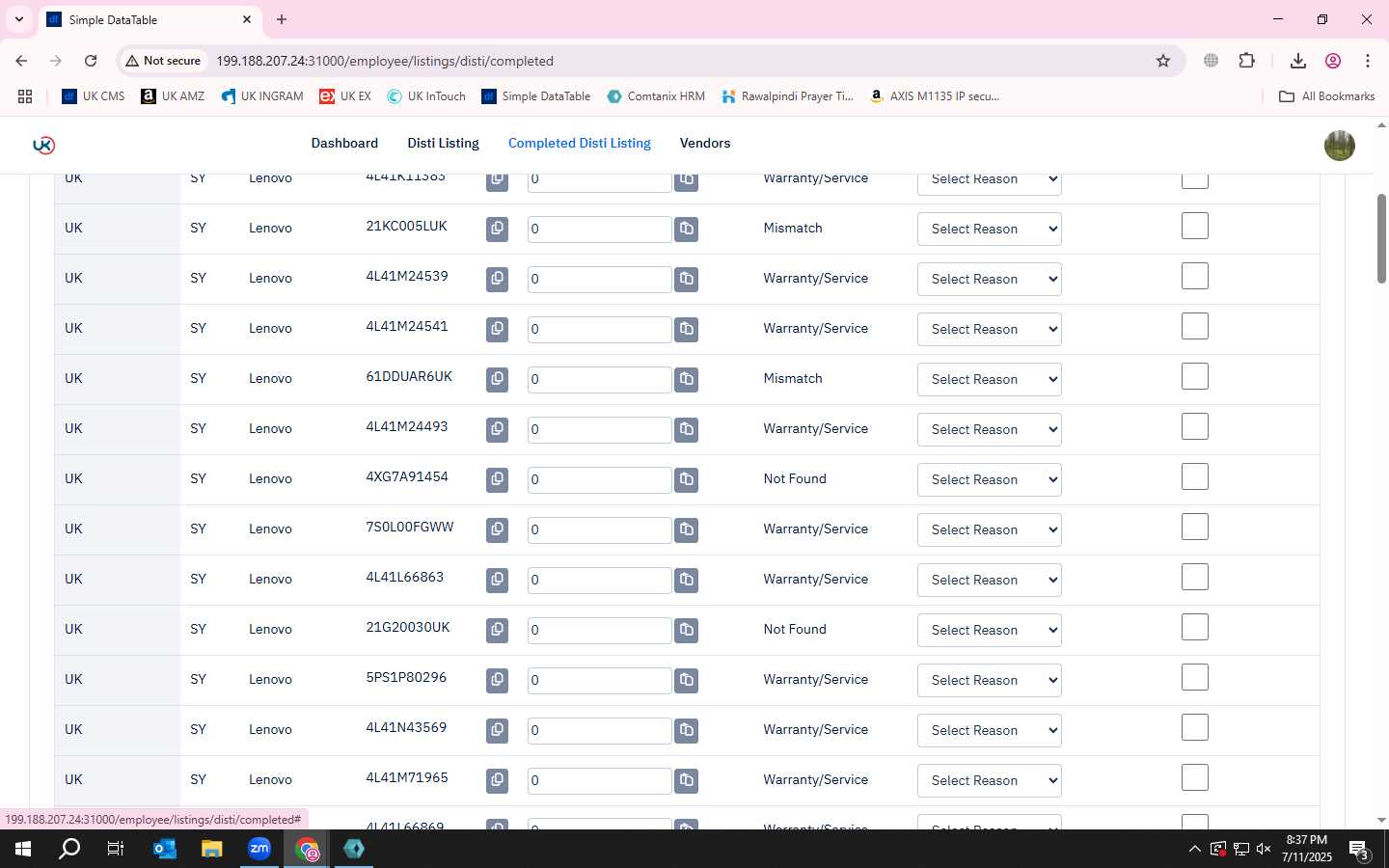Viewport: 1389px width, 868px height.
Task: Copy part number 4L41M24541 using copy icon
Action: 497,329
